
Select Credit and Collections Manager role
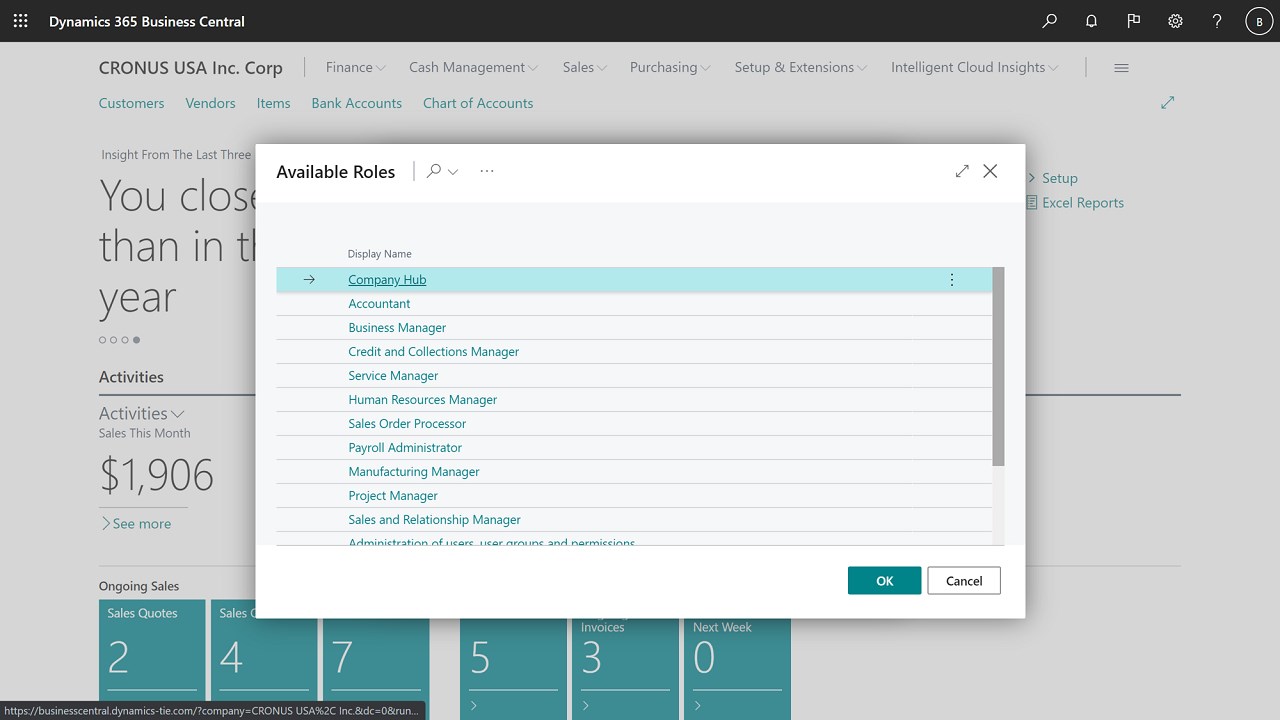433,352
